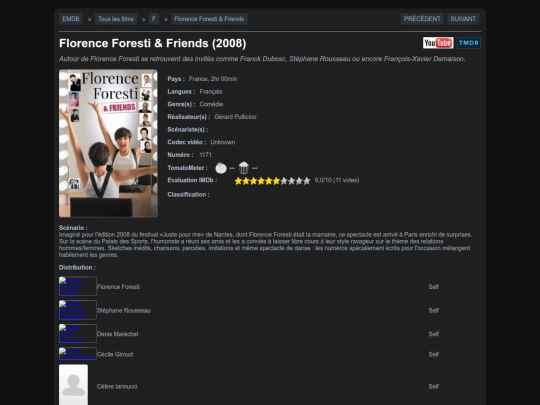
Task: Open Cécile Giroud's photo thumbnail
Action: (x=77, y=354)
